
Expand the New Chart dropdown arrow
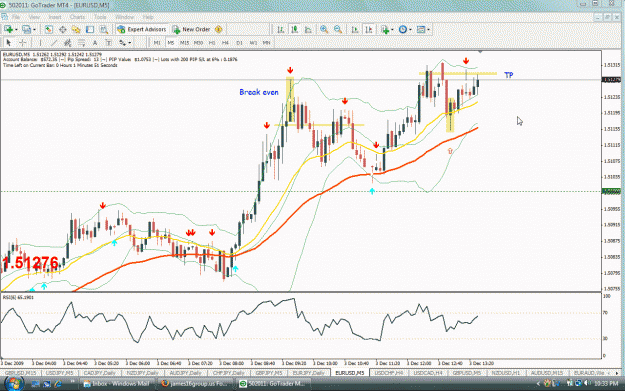[16, 29]
